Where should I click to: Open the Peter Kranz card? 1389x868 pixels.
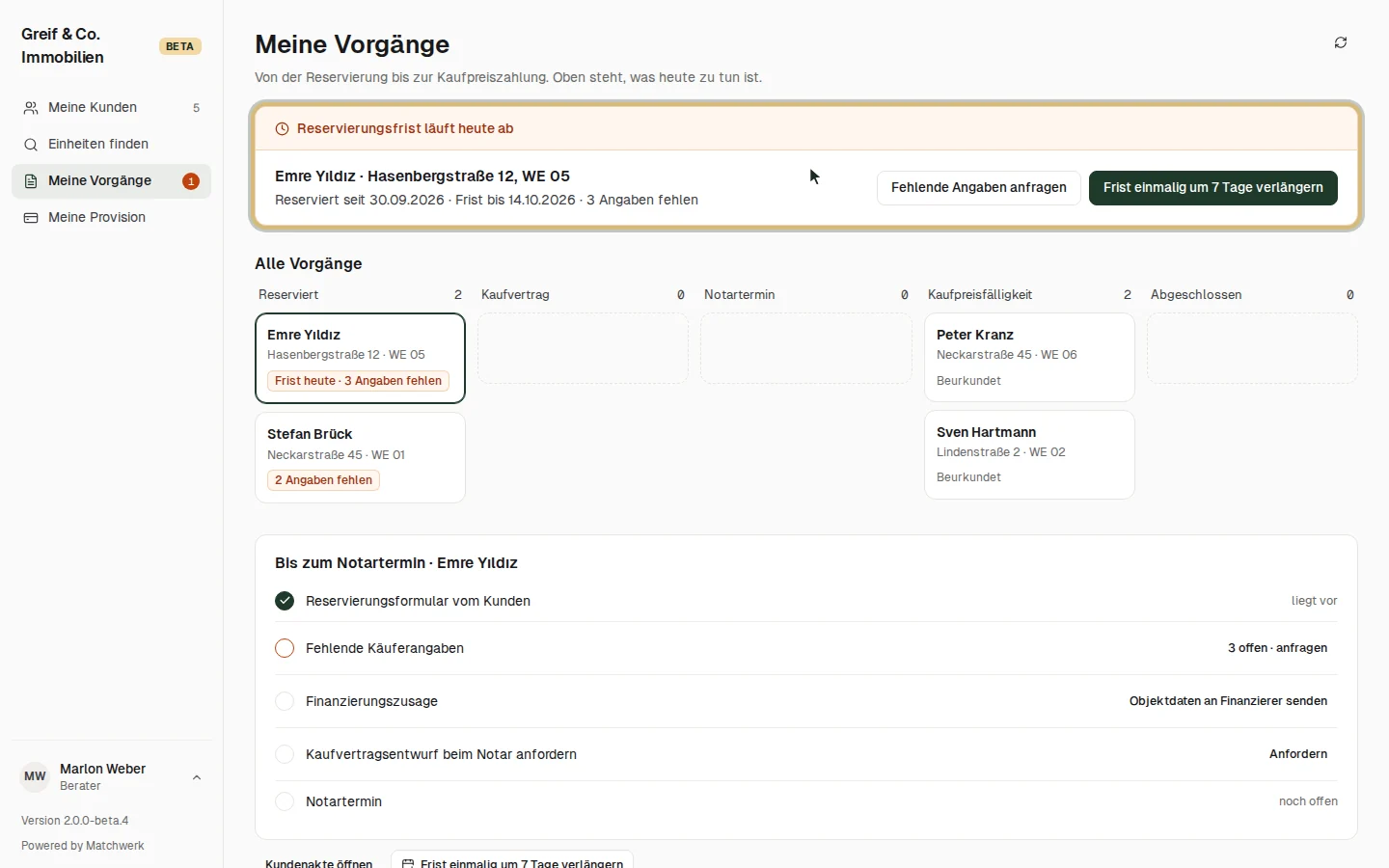coord(1029,357)
